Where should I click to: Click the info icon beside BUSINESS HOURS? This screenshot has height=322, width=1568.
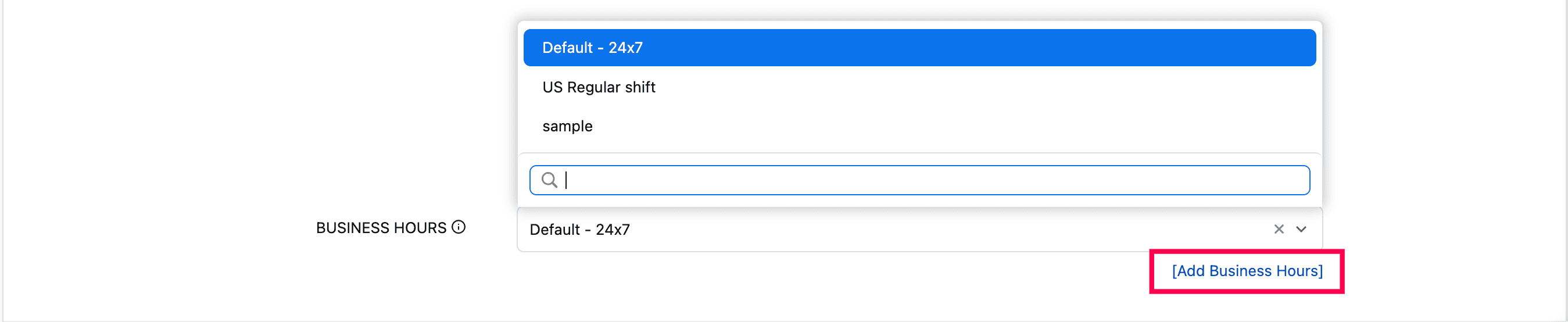click(x=459, y=227)
